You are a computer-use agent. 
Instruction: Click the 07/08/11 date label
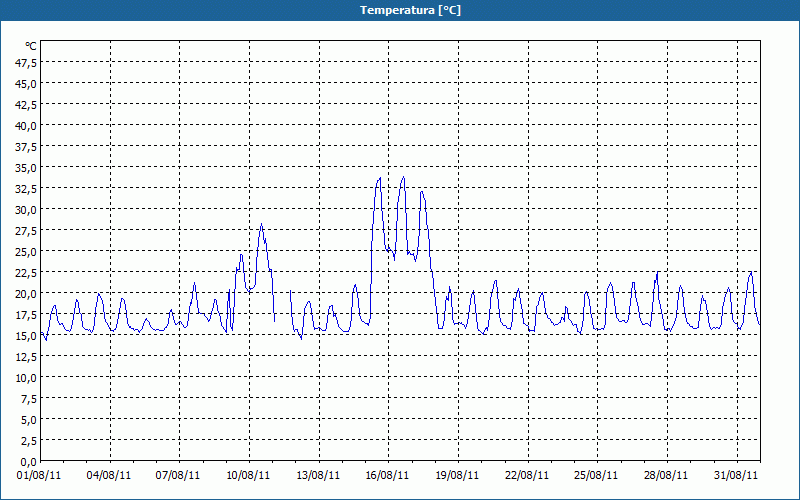tap(178, 475)
